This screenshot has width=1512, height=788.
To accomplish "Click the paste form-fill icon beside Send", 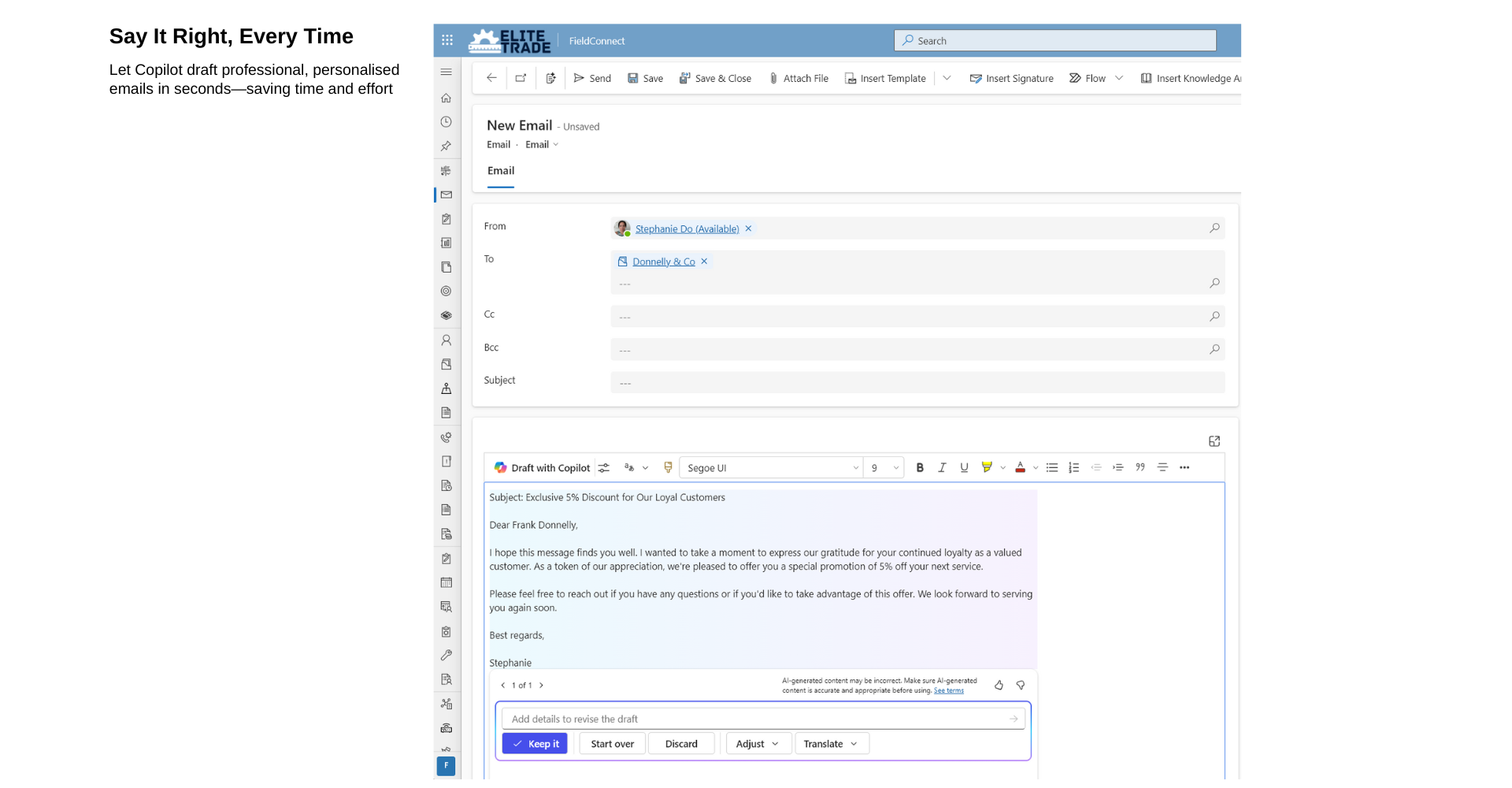I will (x=550, y=78).
